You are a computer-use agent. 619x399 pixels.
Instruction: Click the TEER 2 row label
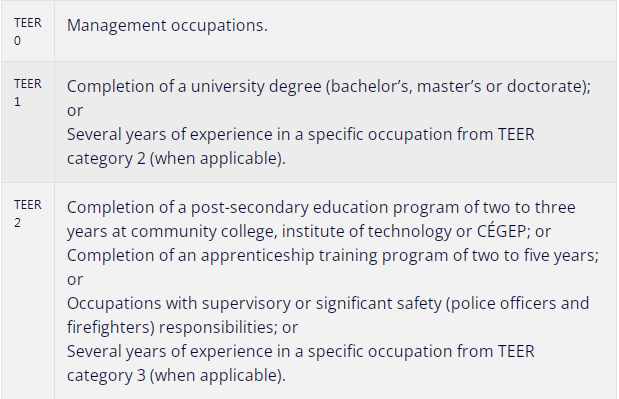pyautogui.click(x=28, y=214)
